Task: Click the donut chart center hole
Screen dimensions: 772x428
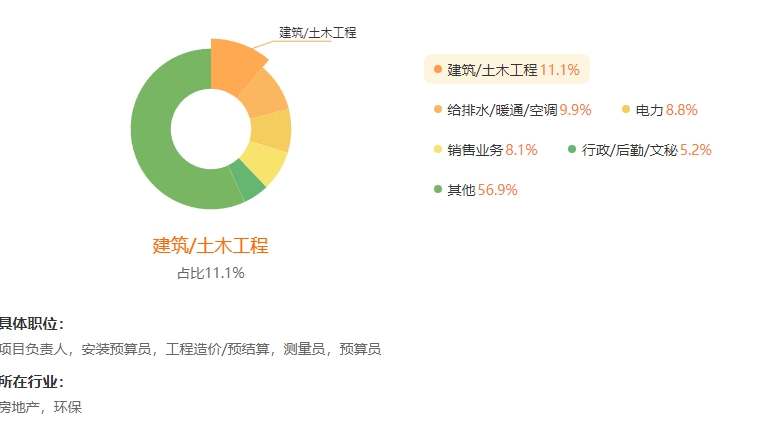Action: [211, 129]
